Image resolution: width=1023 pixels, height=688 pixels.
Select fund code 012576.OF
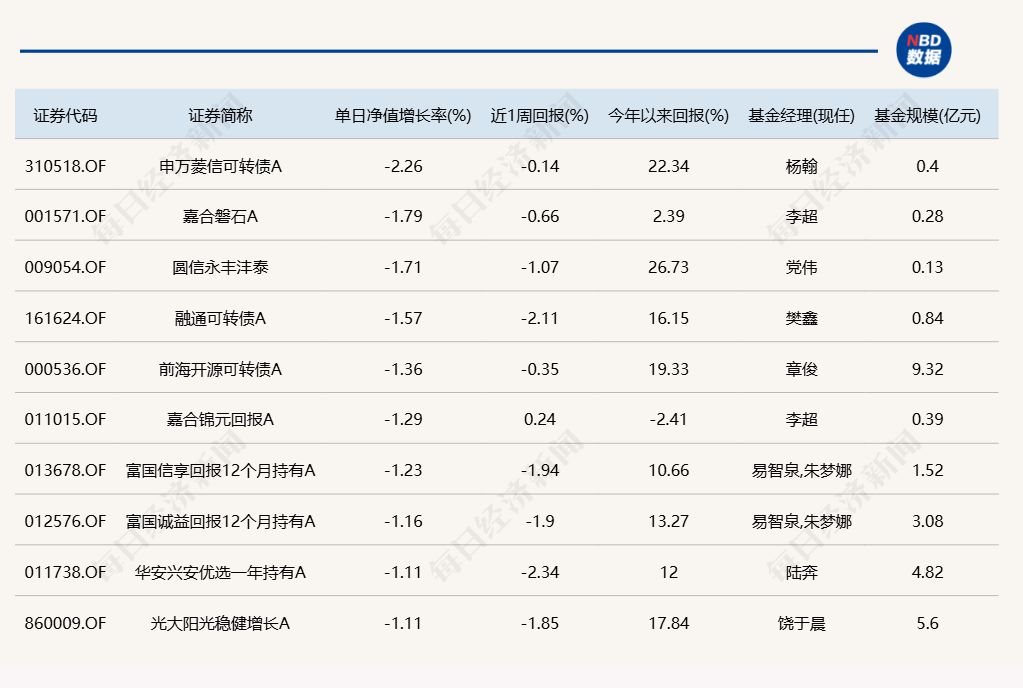tap(65, 521)
